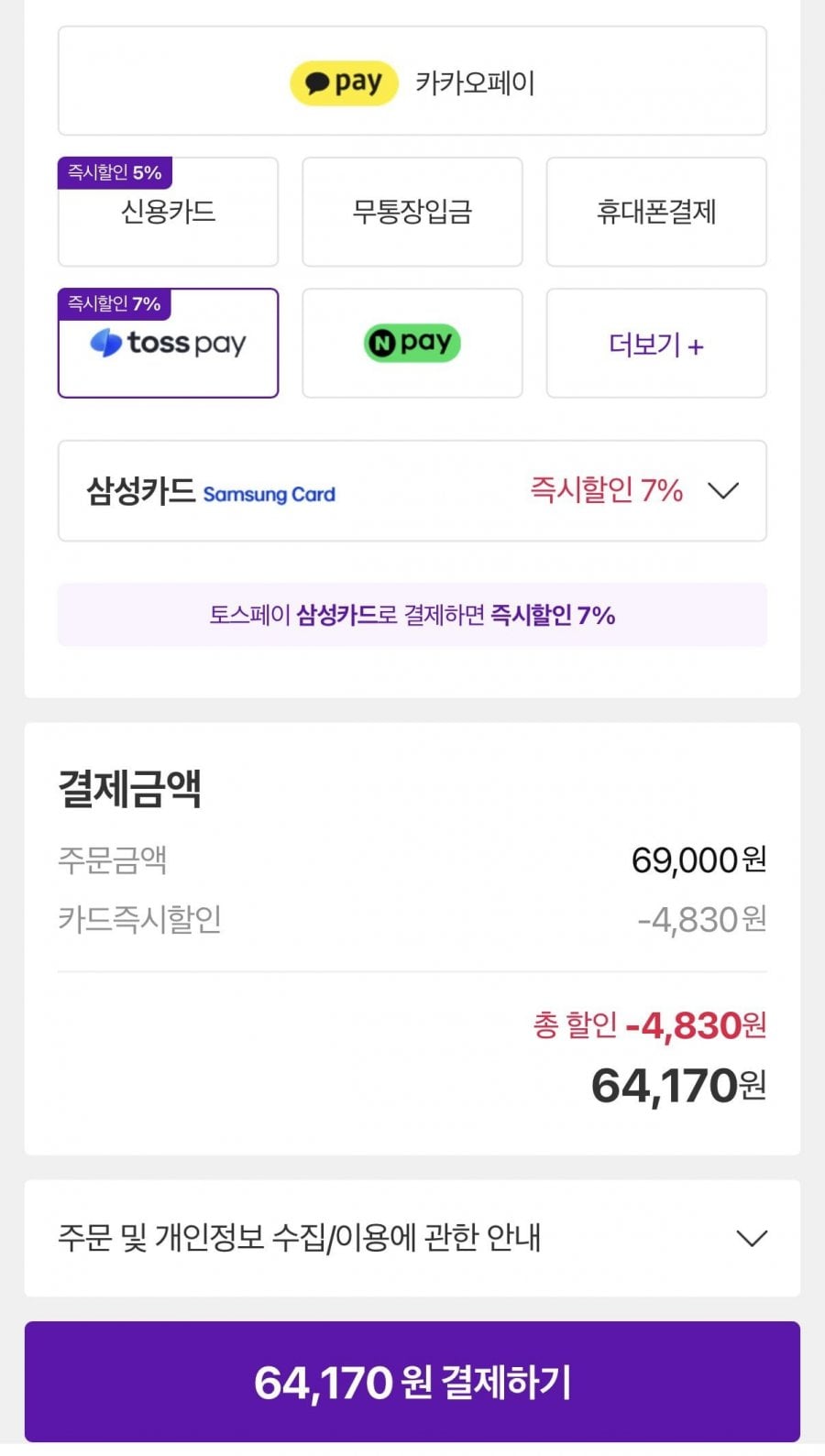Select 휴대폰결제 payment method
The width and height of the screenshot is (825, 1456).
[x=656, y=212]
